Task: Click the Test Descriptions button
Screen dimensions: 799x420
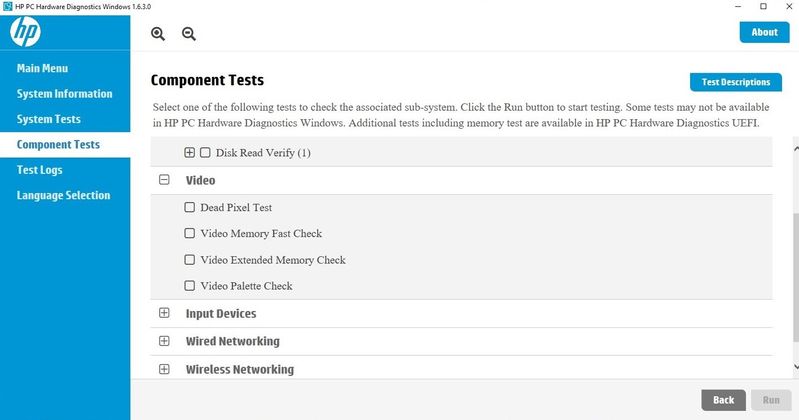Action: 736,82
